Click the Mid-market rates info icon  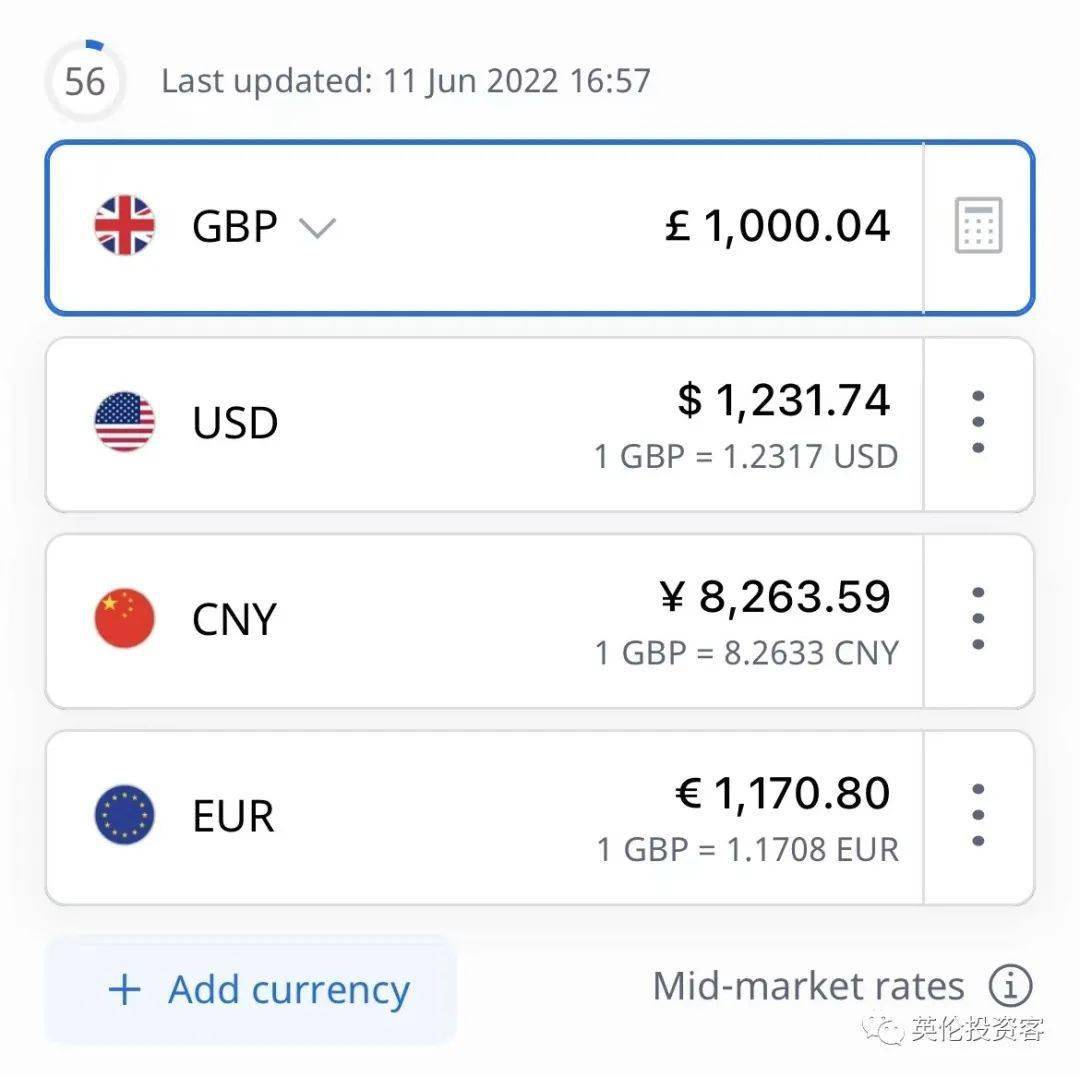point(1010,987)
